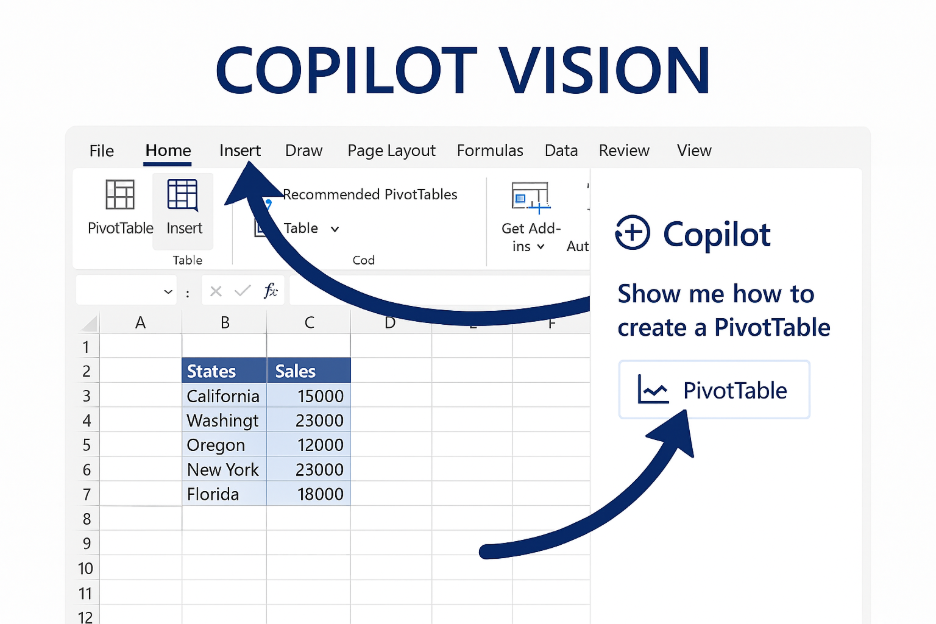Select the 18000 sales cell
Viewport: 936px width, 624px height.
point(309,494)
